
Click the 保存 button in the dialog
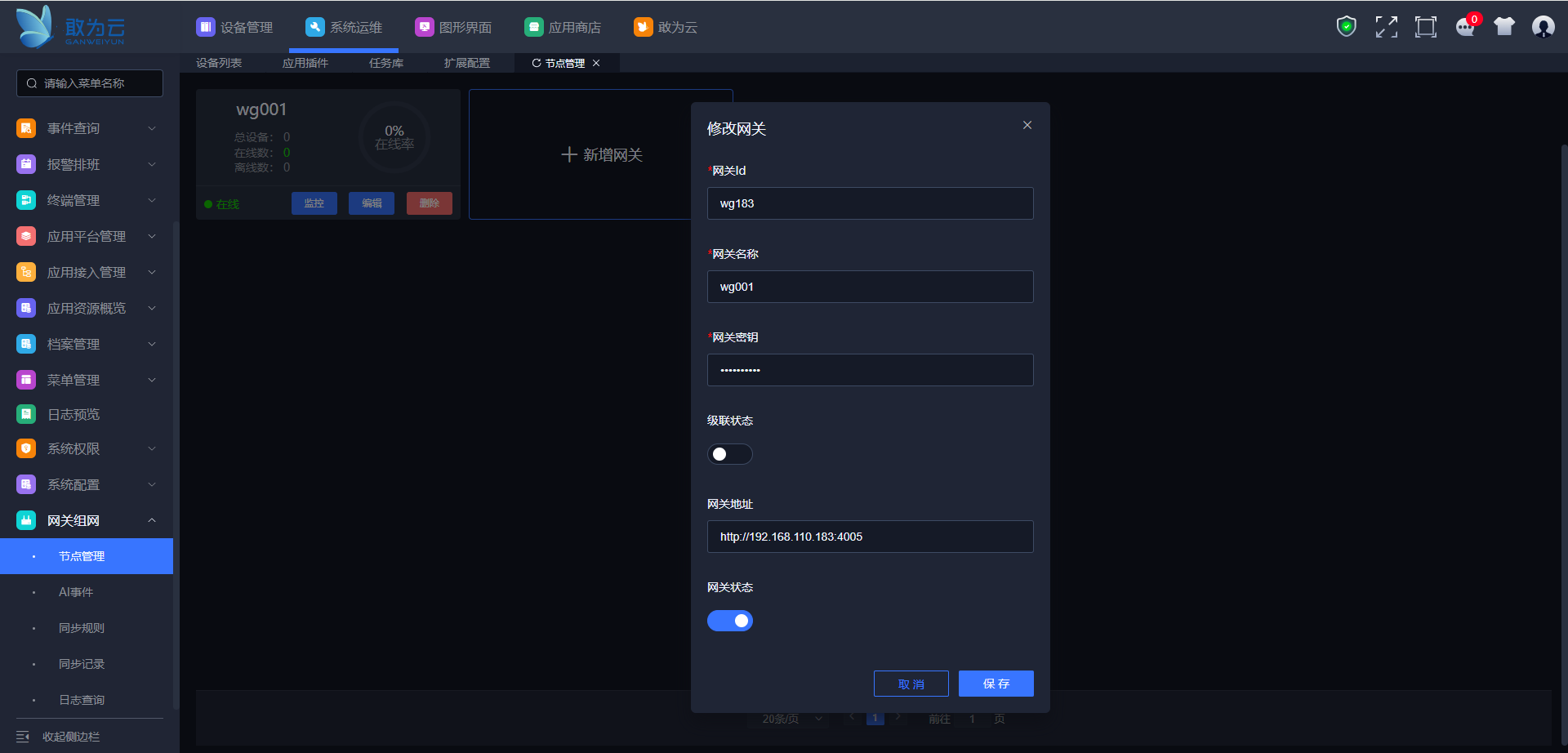pyautogui.click(x=996, y=684)
